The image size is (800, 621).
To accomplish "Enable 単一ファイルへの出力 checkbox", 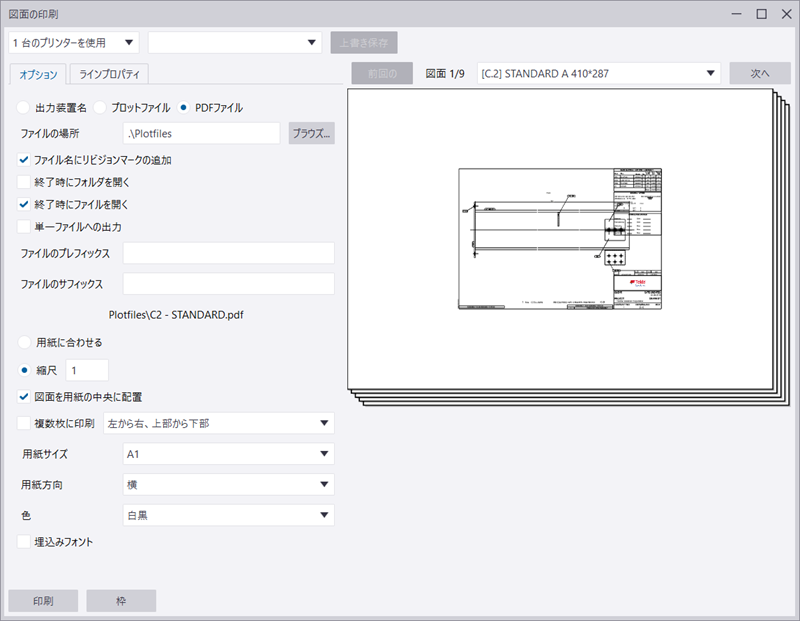I will (x=23, y=227).
